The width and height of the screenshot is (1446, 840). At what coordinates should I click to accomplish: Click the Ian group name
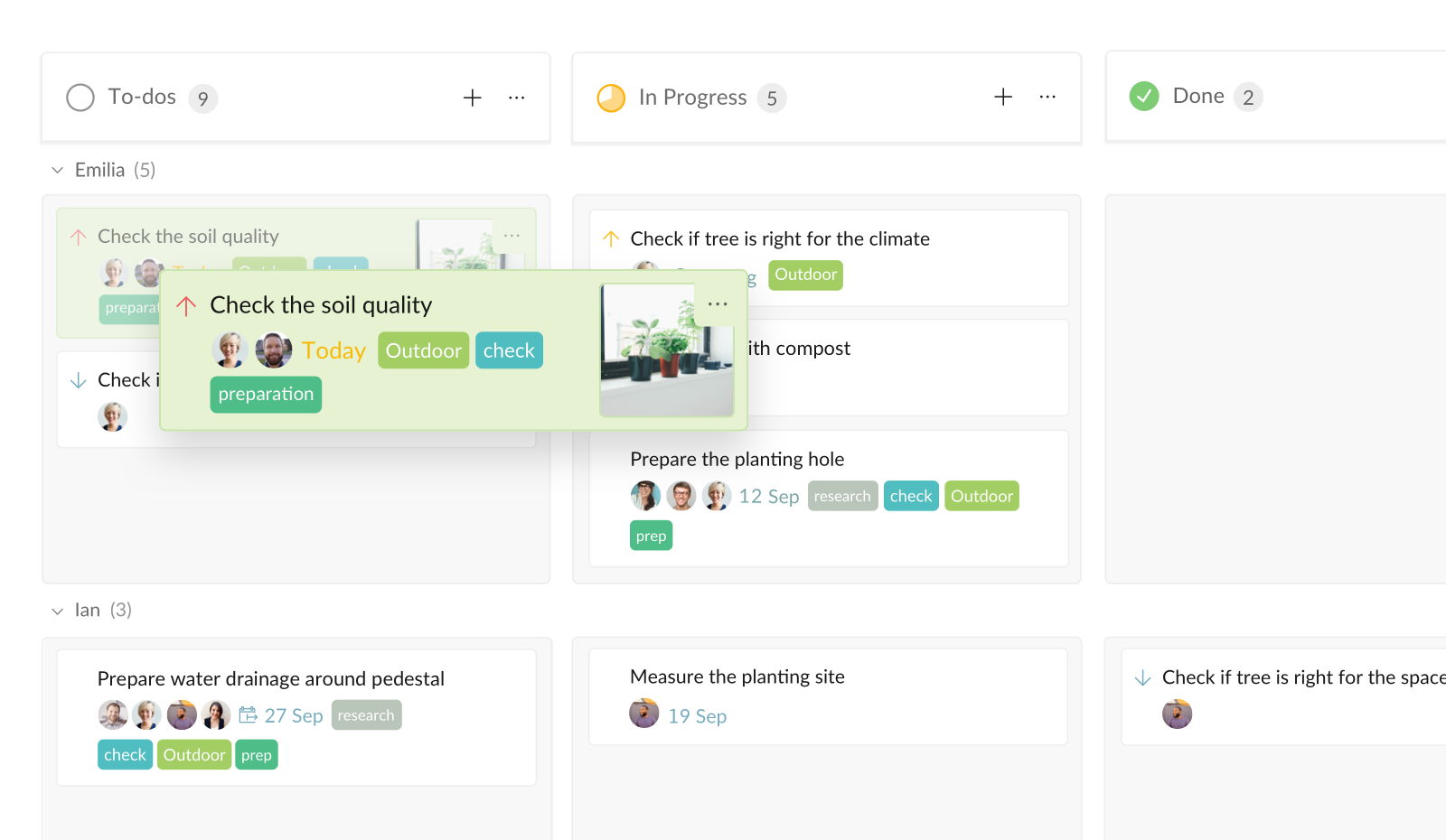coord(87,610)
